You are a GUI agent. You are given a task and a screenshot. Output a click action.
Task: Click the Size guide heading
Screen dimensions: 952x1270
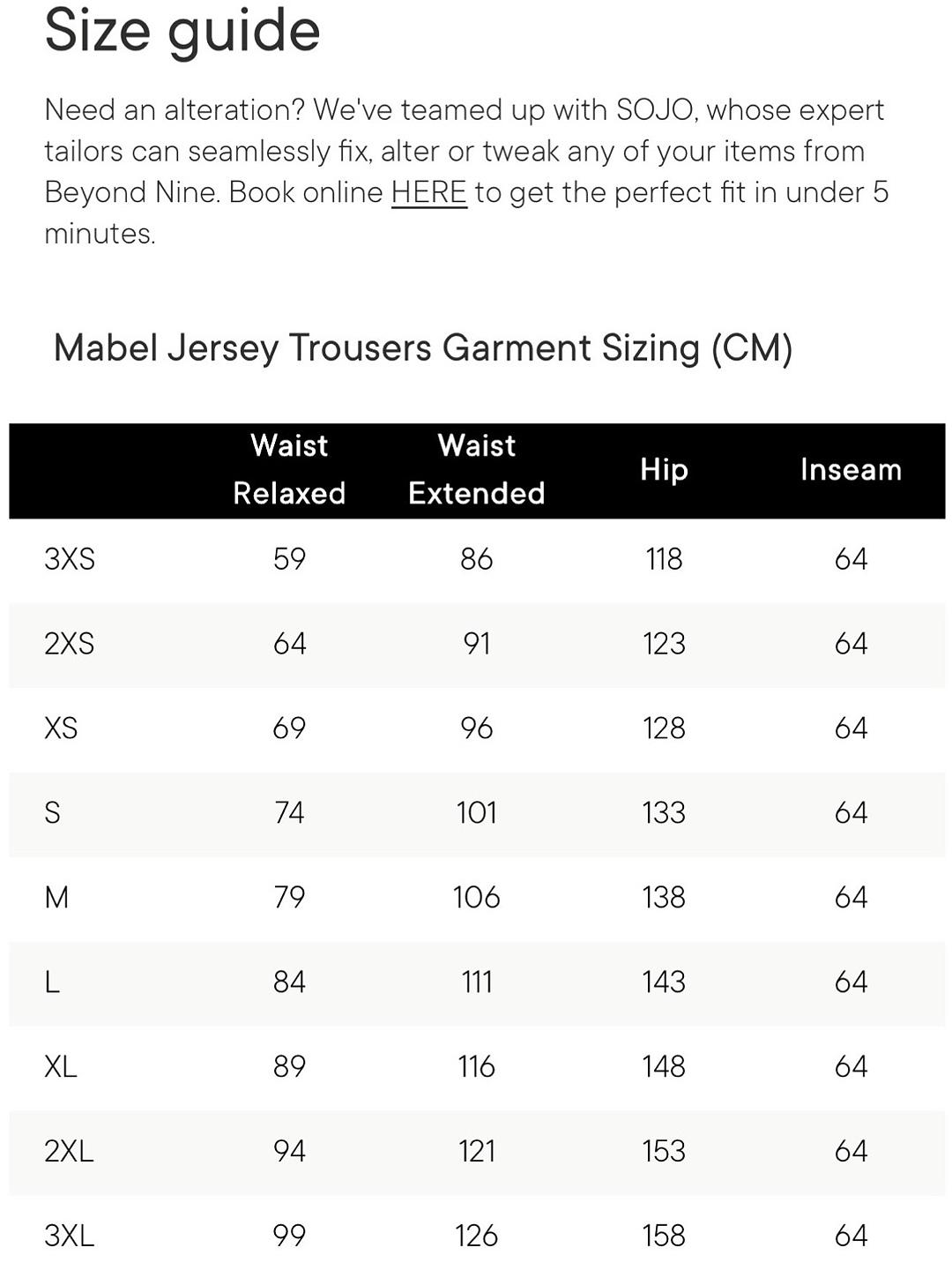(182, 32)
